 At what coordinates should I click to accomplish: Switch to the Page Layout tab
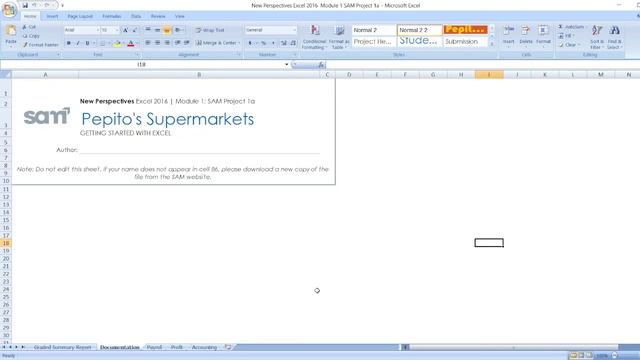pos(80,16)
